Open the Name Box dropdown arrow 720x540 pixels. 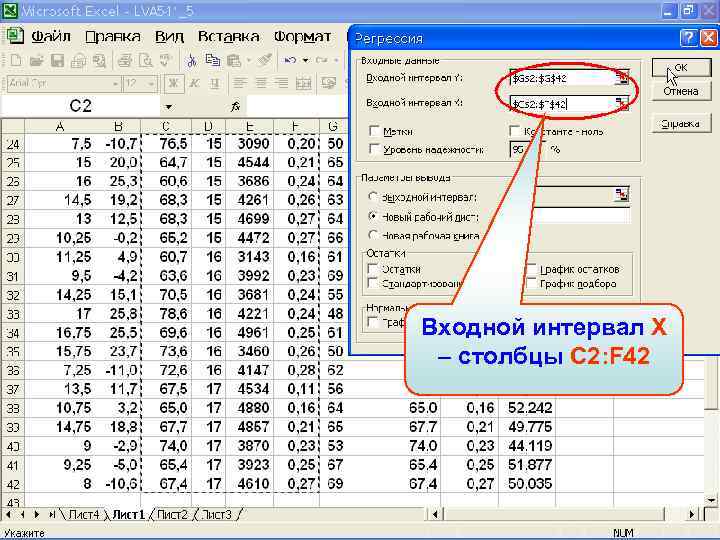(169, 107)
